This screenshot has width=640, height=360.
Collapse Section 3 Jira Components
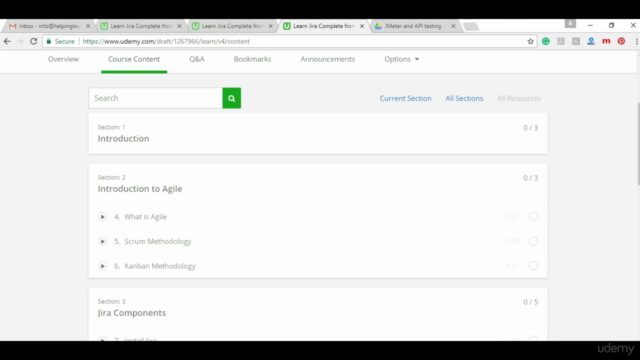click(x=318, y=308)
